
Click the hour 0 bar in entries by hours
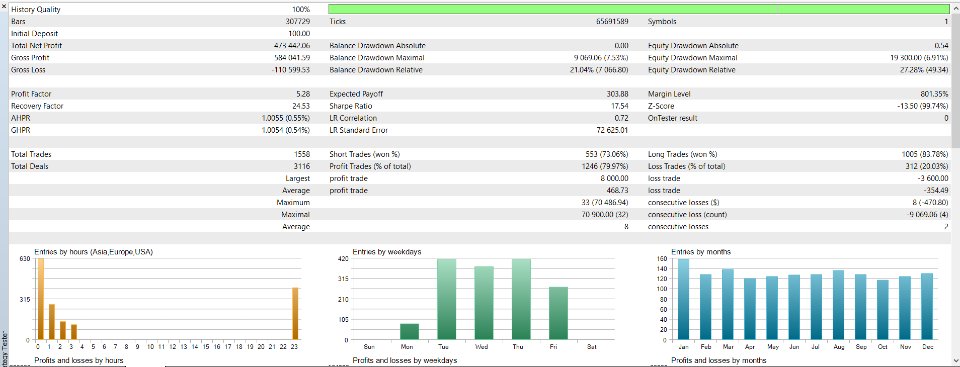click(x=40, y=299)
